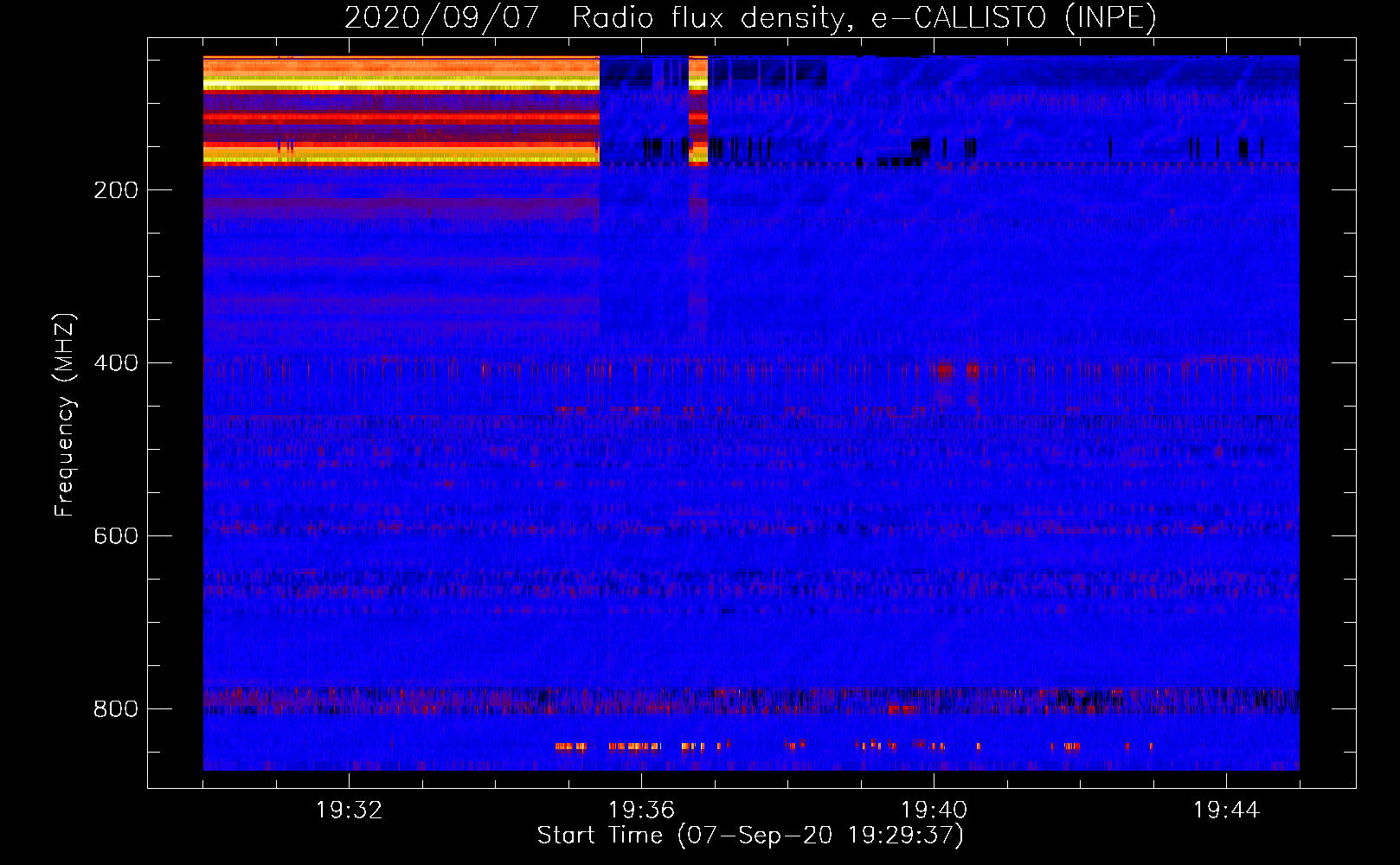Click the 200 frequency tick label
Viewport: 1400px width, 865px height.
click(x=116, y=190)
